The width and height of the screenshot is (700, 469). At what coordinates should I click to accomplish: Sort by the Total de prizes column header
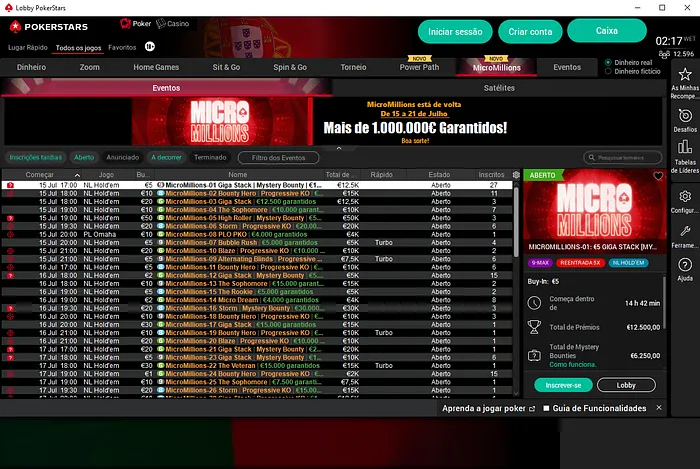click(x=340, y=175)
